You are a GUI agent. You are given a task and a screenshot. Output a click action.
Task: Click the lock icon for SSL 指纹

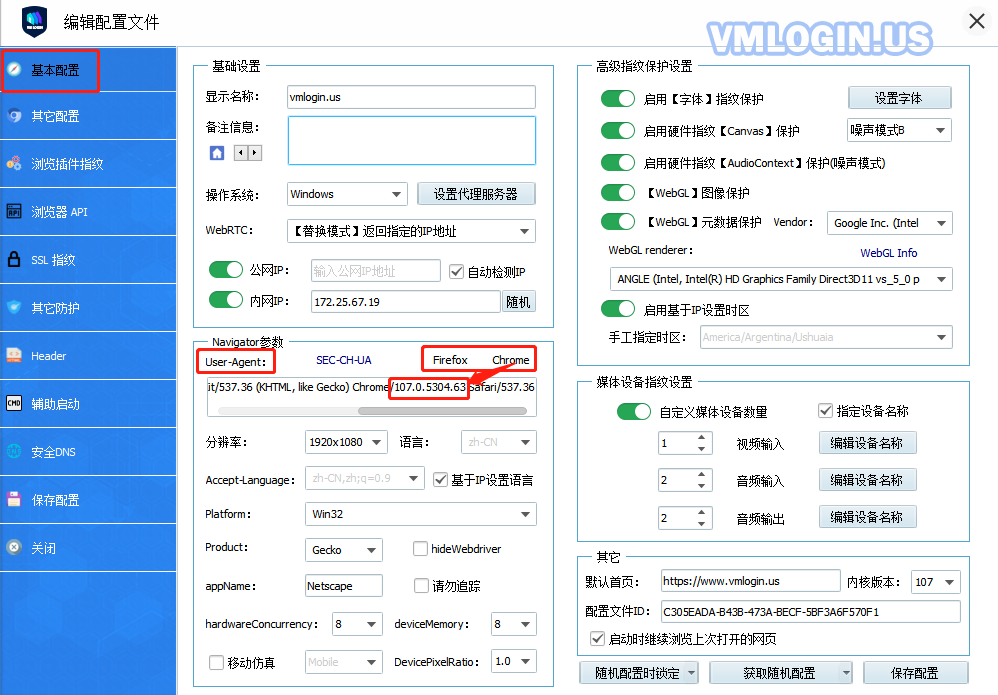pyautogui.click(x=14, y=259)
